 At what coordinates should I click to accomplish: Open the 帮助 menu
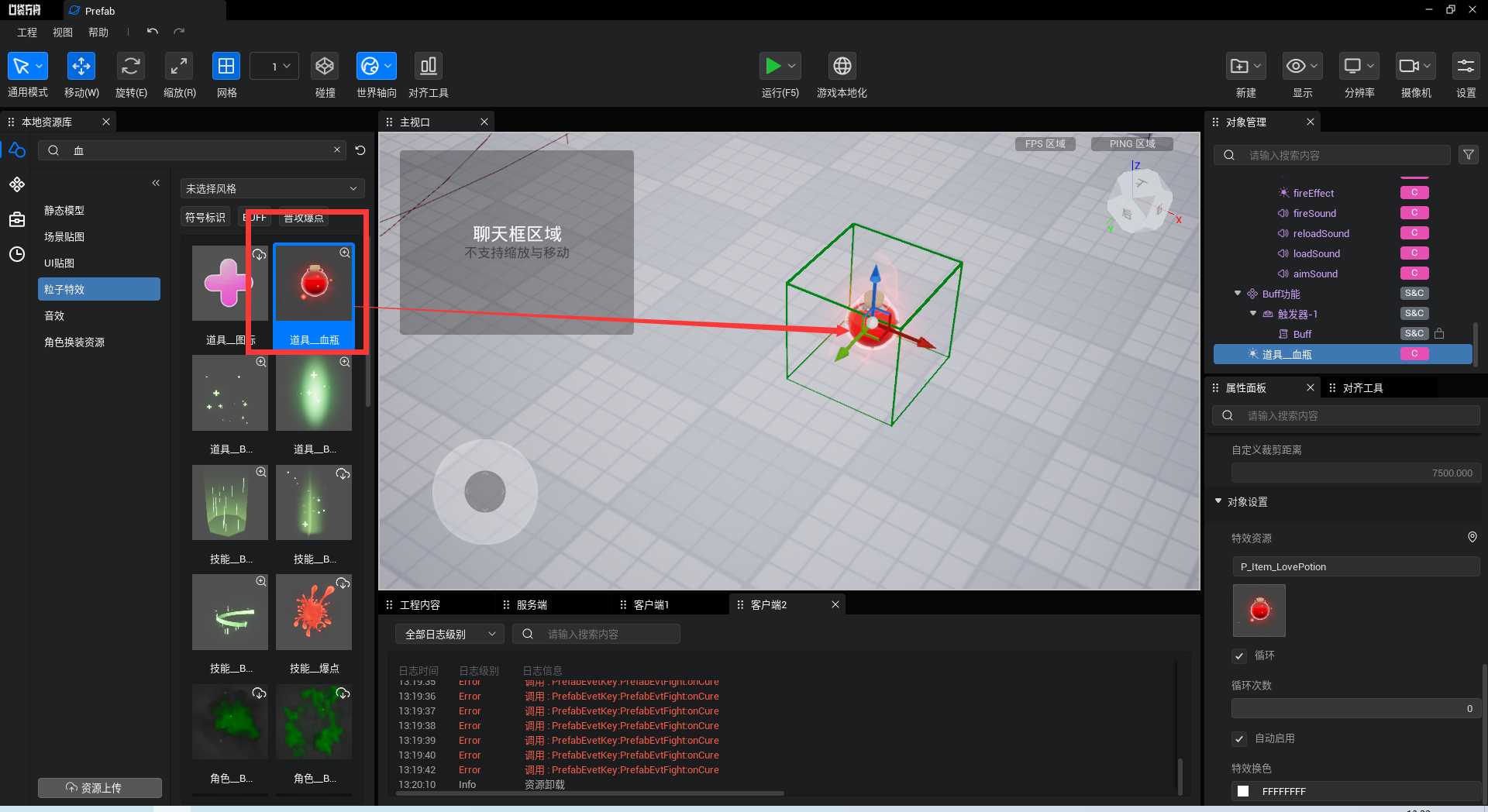98,33
